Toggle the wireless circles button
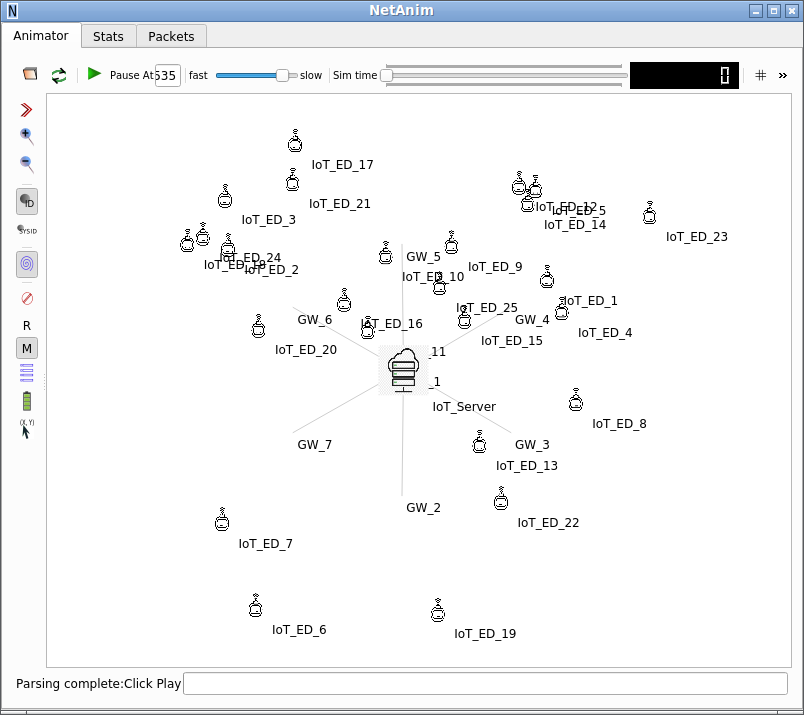804x715 pixels. pyautogui.click(x=27, y=264)
